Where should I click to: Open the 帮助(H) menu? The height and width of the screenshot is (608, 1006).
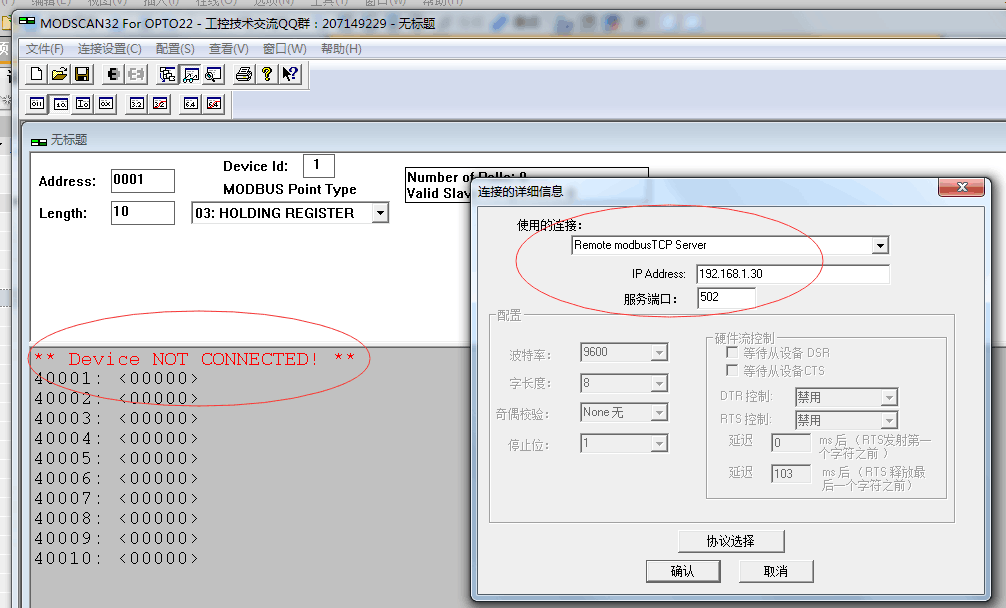coord(341,49)
